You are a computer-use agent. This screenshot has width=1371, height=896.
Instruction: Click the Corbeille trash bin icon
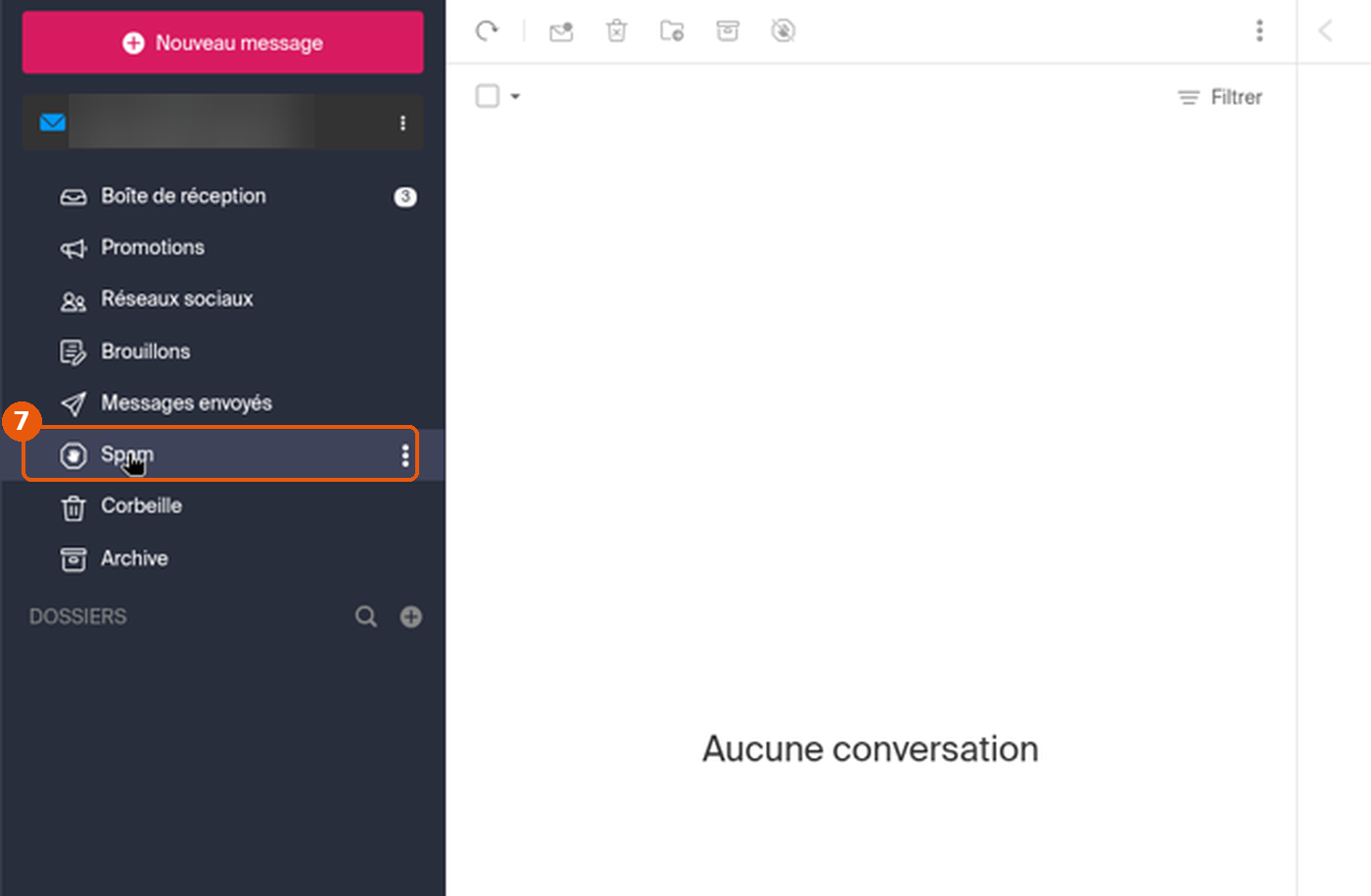pos(73,507)
